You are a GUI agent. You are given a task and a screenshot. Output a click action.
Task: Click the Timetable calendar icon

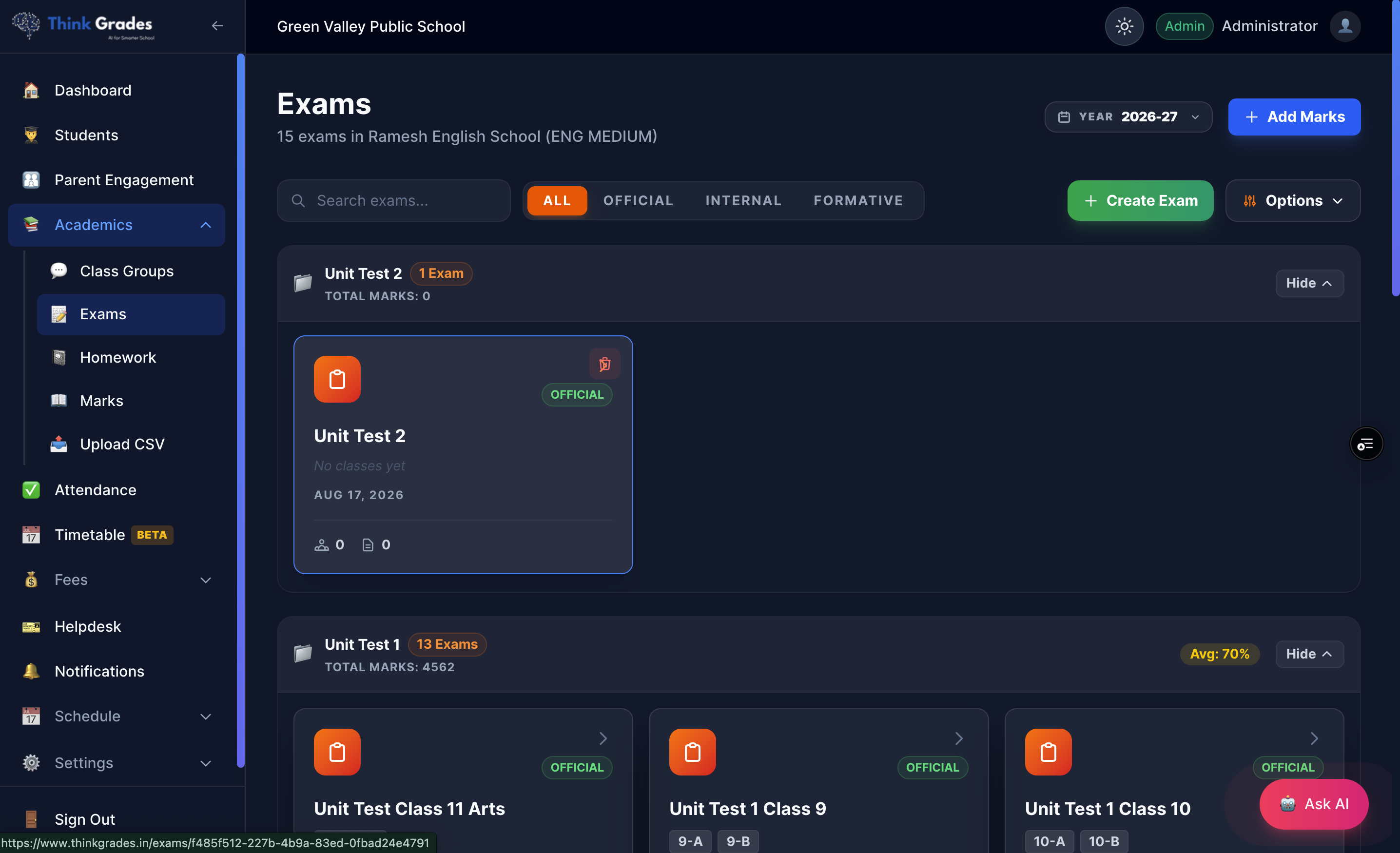[x=31, y=535]
